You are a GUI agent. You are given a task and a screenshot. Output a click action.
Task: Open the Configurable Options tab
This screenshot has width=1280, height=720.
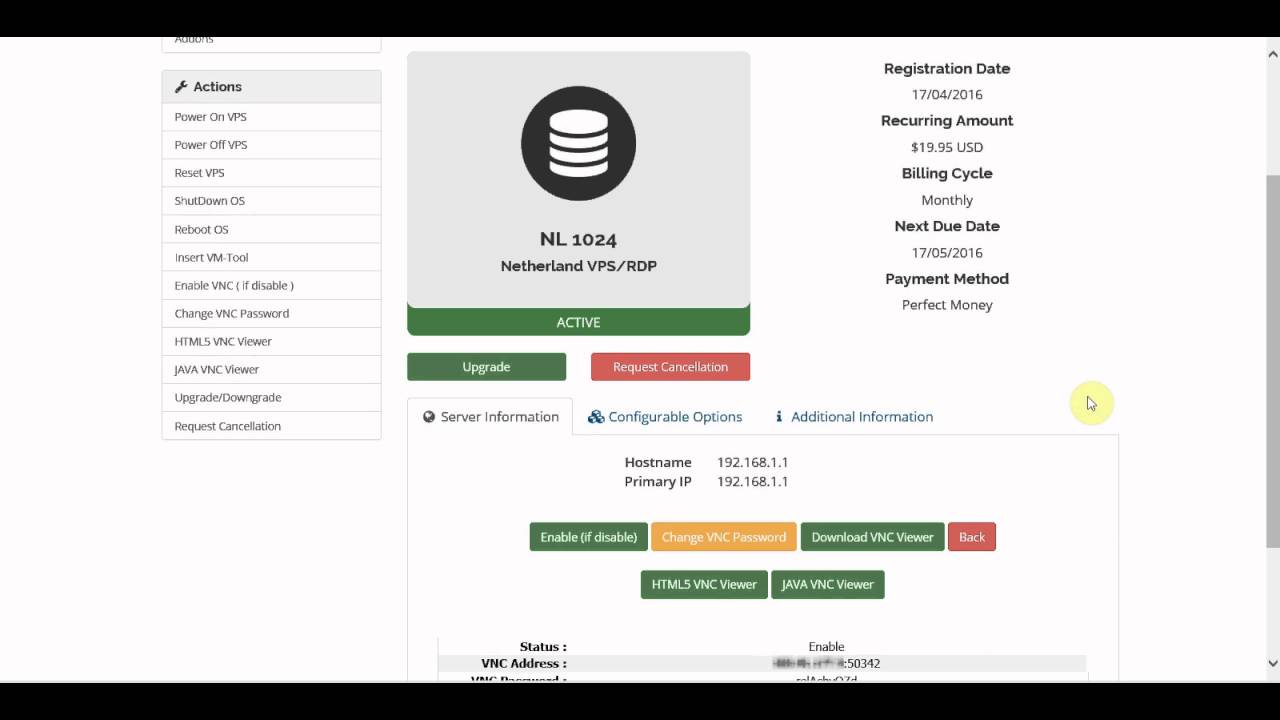[x=674, y=417]
